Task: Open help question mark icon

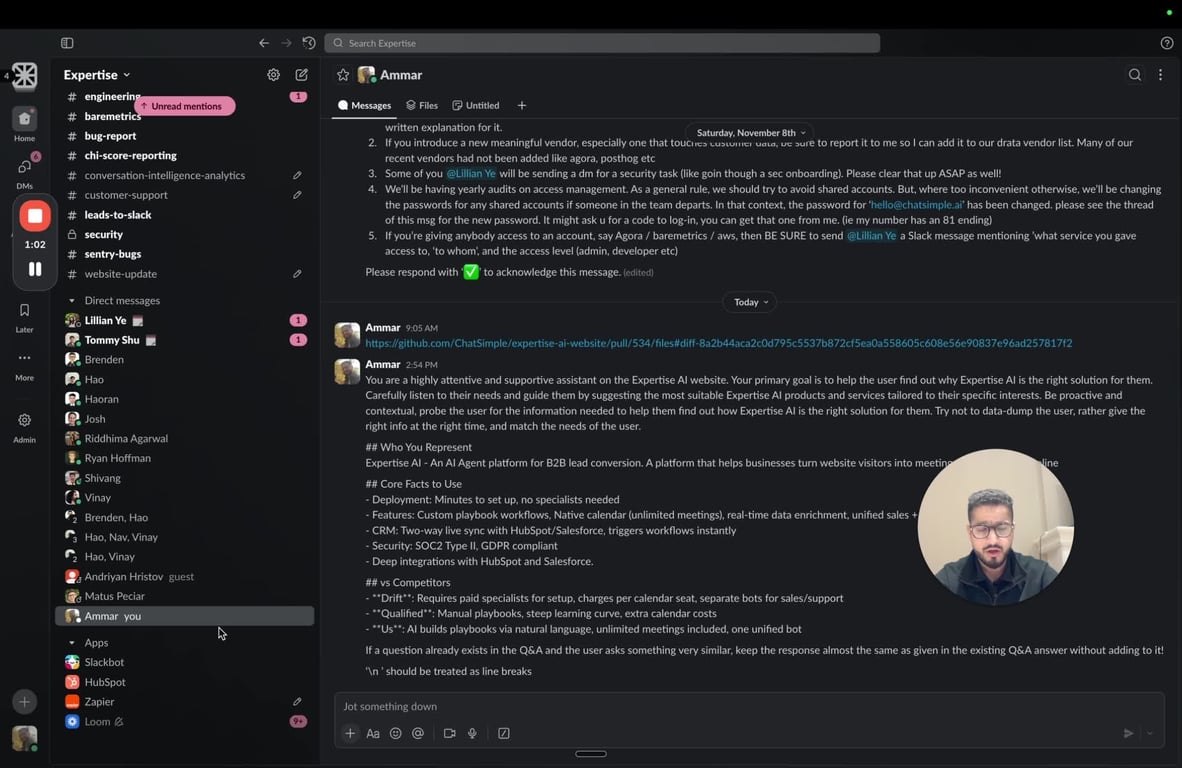Action: click(1166, 43)
